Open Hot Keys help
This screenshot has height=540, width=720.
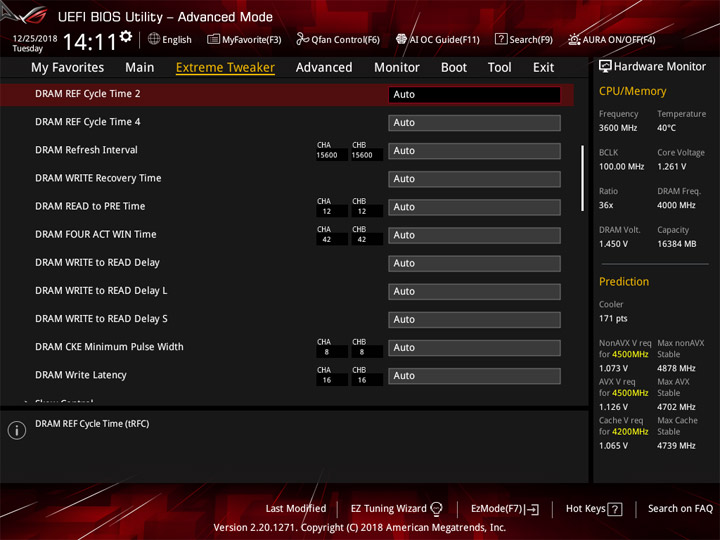coord(585,509)
